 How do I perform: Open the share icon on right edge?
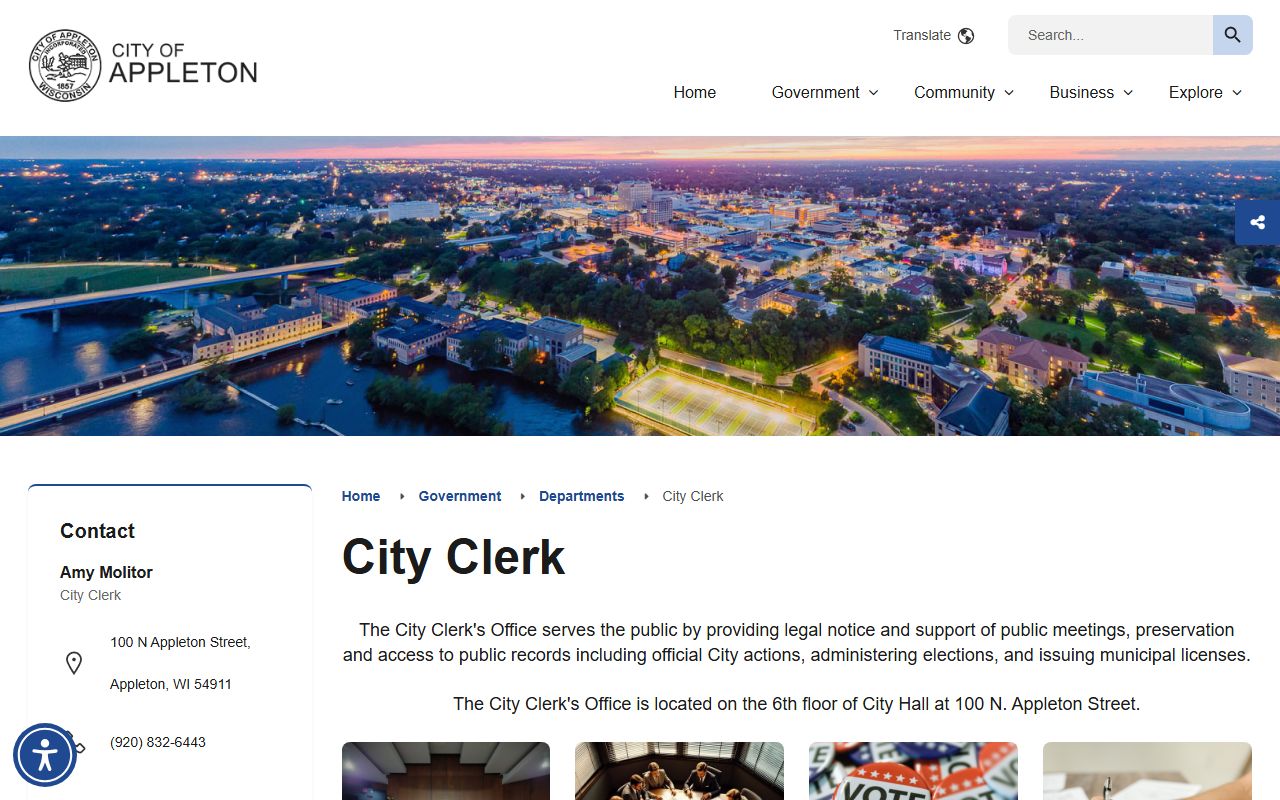pyautogui.click(x=1257, y=222)
